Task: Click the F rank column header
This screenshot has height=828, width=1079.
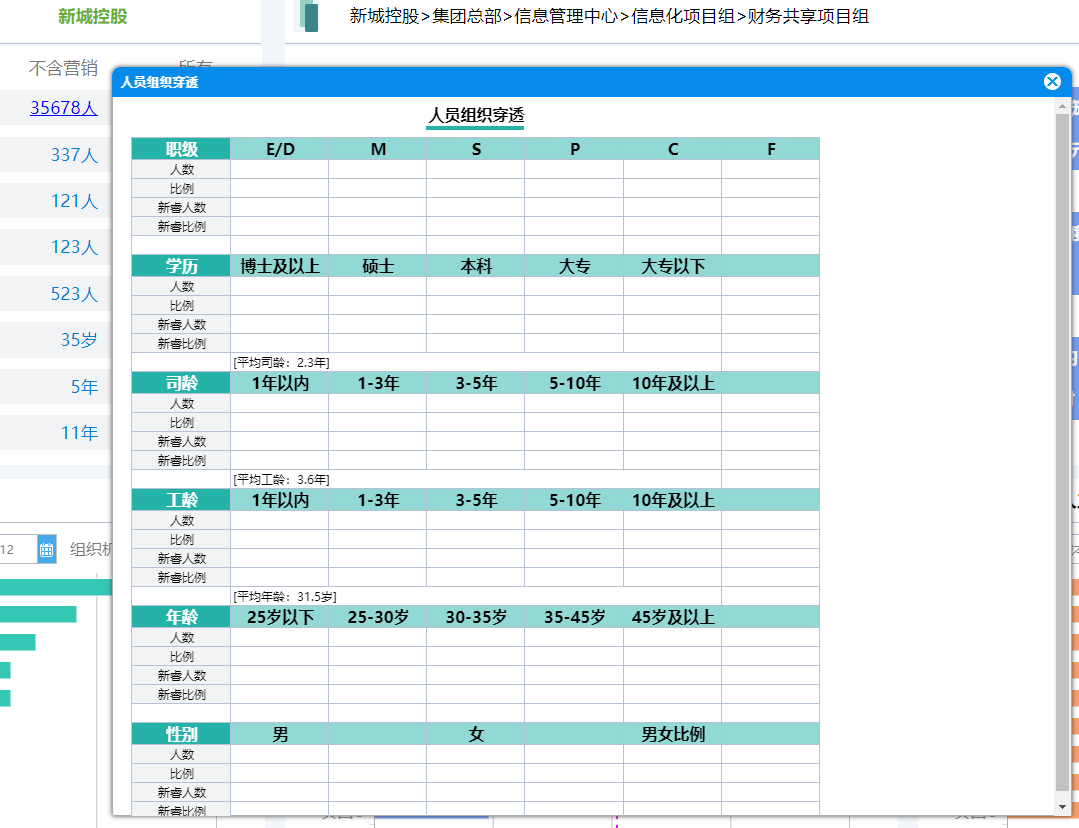Action: coord(771,149)
